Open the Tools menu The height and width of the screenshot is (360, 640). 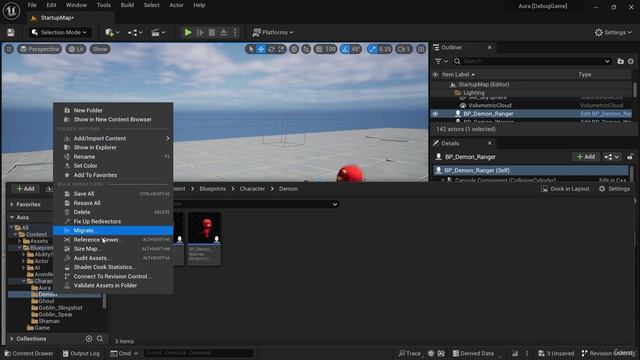(104, 5)
